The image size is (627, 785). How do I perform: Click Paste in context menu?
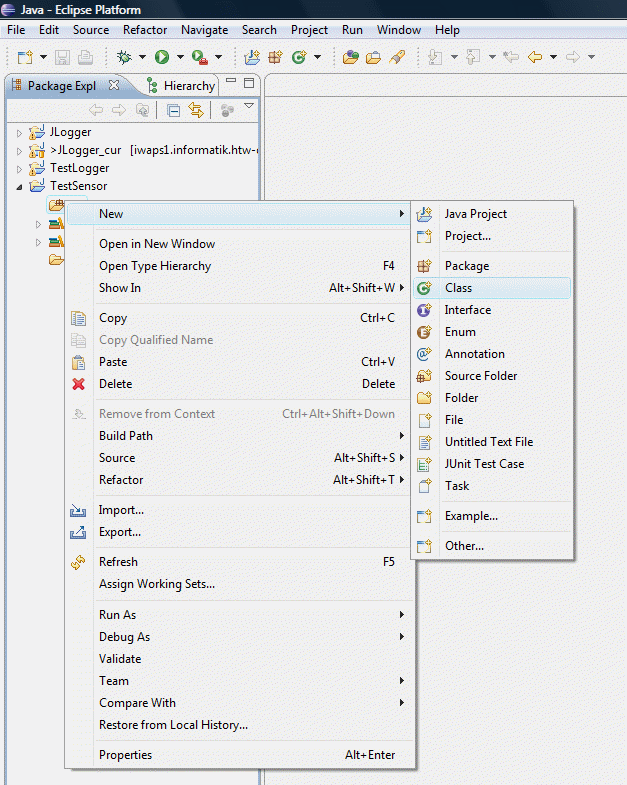tap(239, 362)
